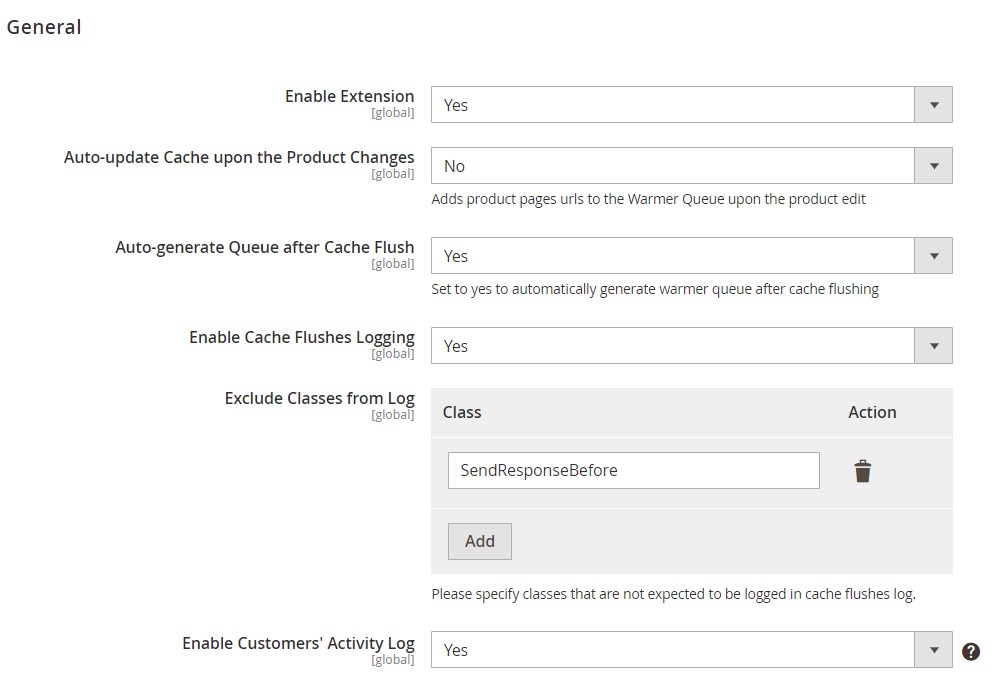Select the Exclude Classes from Log label
This screenshot has width=993, height=685.
coord(319,399)
